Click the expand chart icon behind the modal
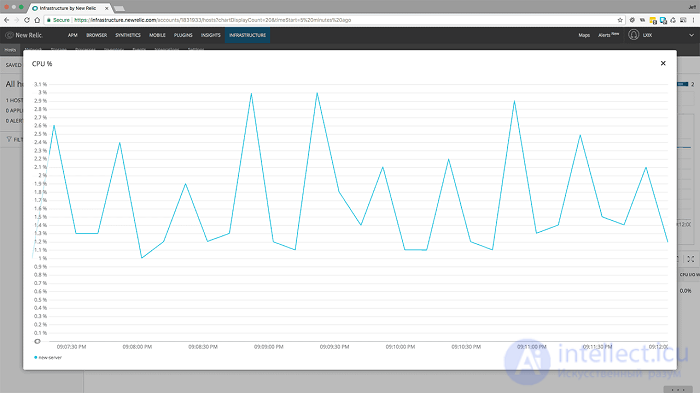 pos(691,259)
